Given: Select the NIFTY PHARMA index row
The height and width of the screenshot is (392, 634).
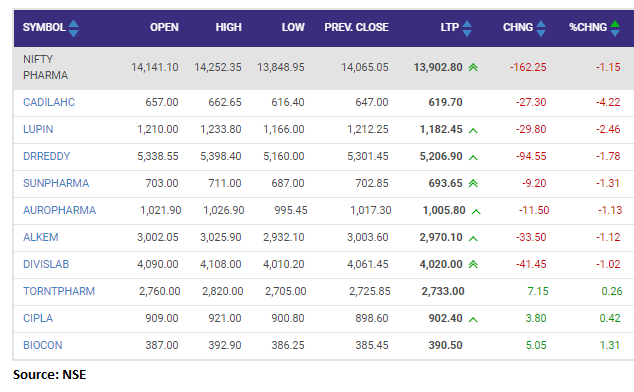Looking at the screenshot, I should (323, 68).
